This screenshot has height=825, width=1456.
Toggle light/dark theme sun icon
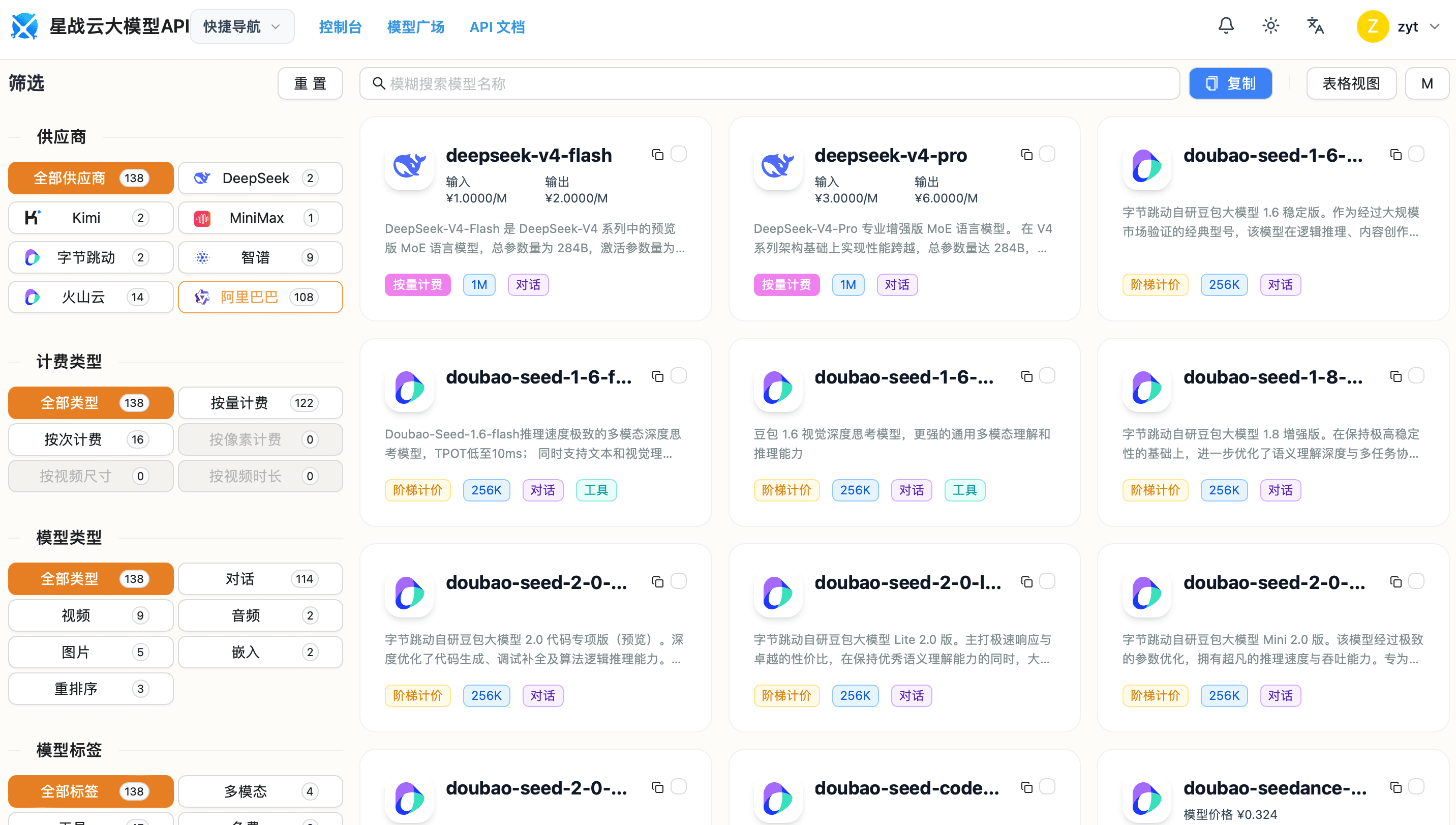pos(1270,26)
